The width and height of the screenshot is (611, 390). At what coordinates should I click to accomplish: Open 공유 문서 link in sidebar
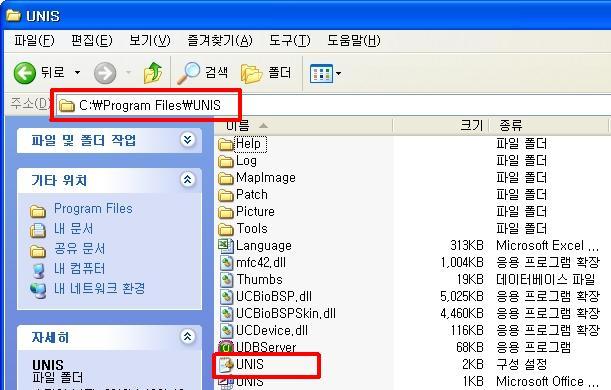coord(79,249)
